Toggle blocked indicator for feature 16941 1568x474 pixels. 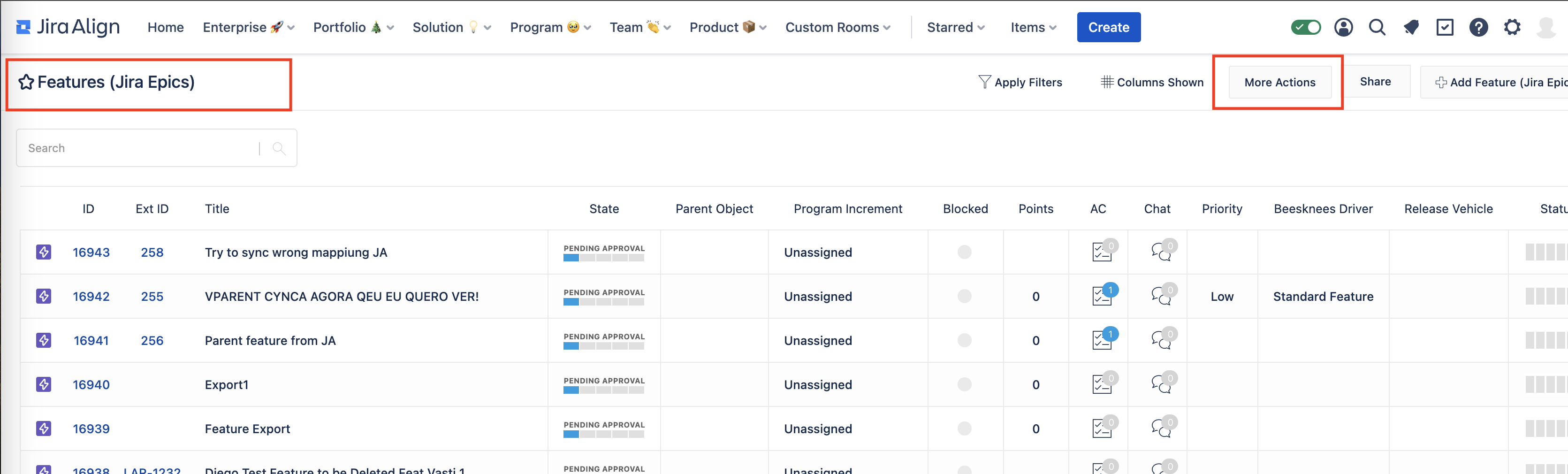tap(964, 340)
